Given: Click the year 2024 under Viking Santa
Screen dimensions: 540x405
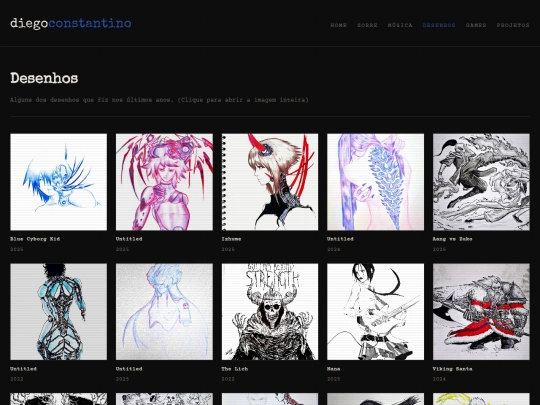Looking at the screenshot, I should click(x=439, y=379).
